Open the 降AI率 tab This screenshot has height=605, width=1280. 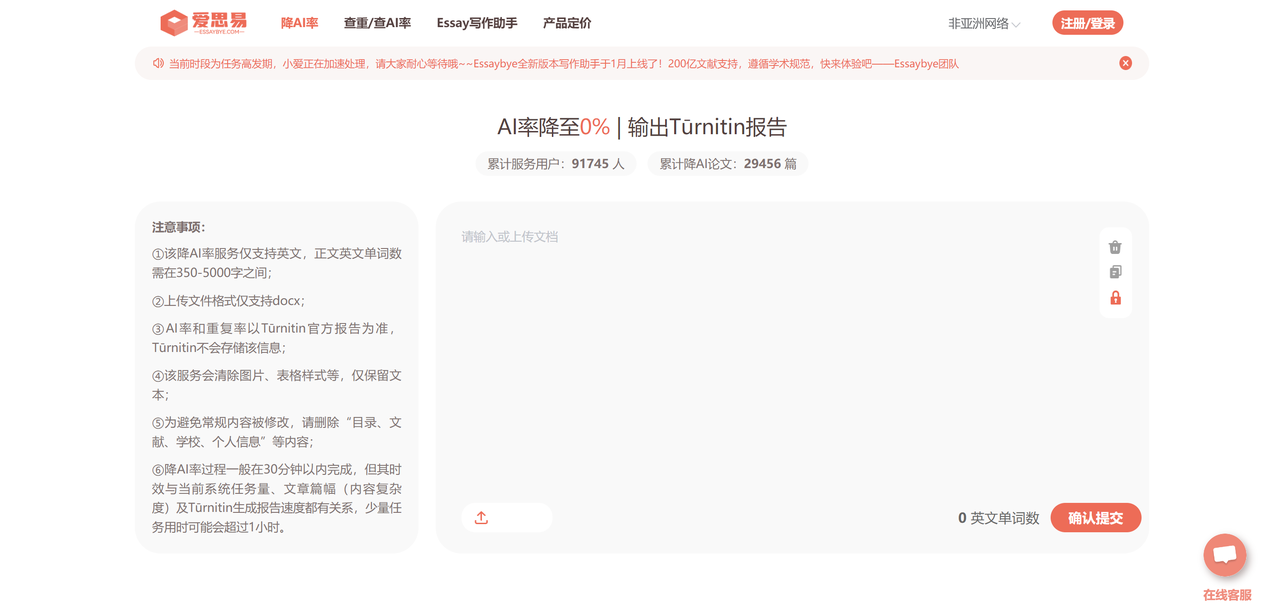pyautogui.click(x=299, y=23)
